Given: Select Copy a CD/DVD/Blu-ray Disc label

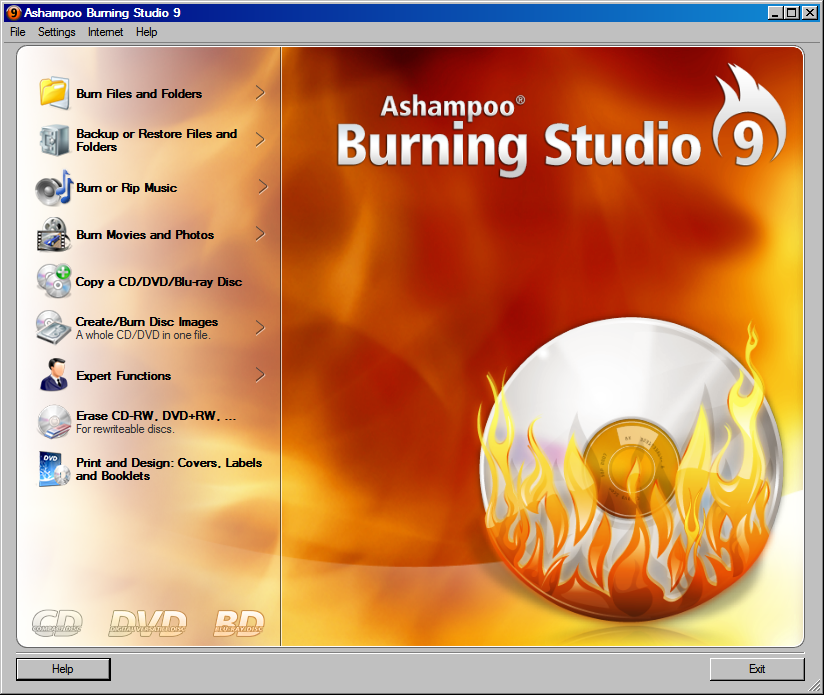Looking at the screenshot, I should coord(159,282).
